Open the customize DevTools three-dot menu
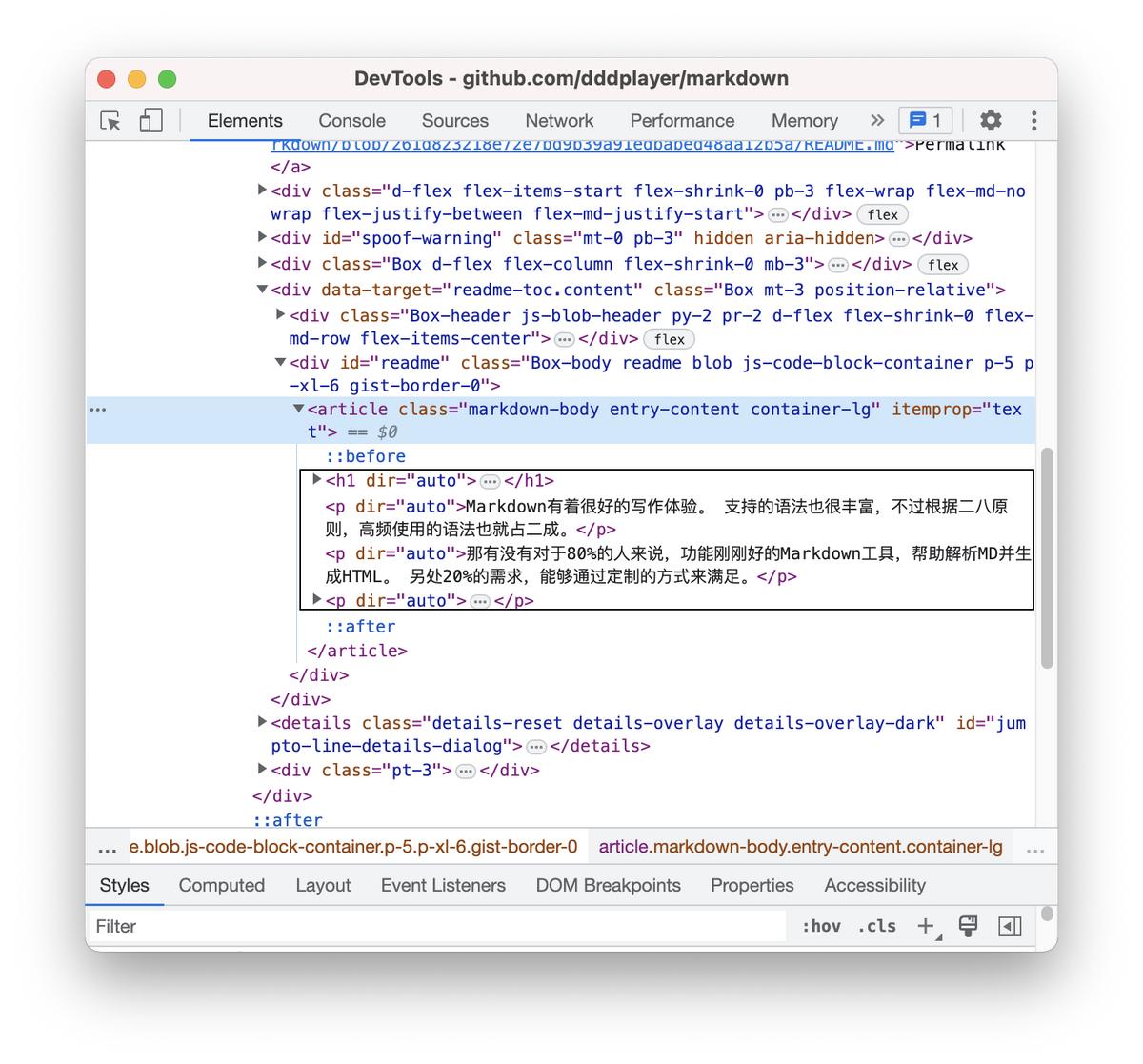 point(1033,120)
